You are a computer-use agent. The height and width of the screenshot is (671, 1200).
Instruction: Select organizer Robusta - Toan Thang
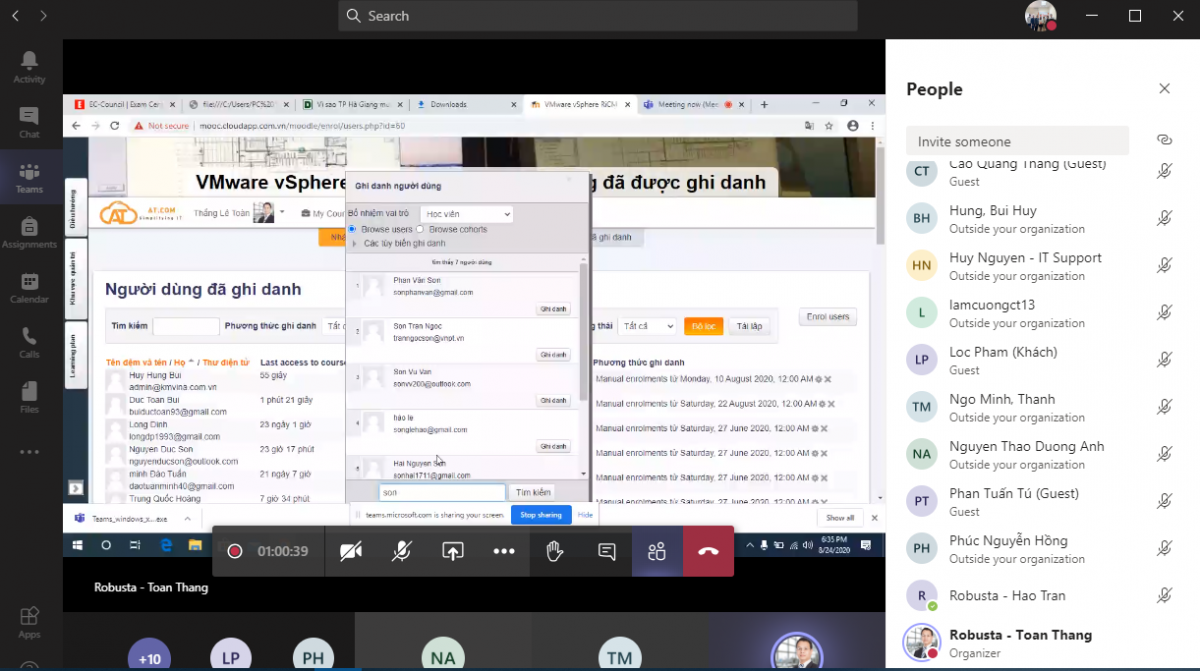point(1041,643)
